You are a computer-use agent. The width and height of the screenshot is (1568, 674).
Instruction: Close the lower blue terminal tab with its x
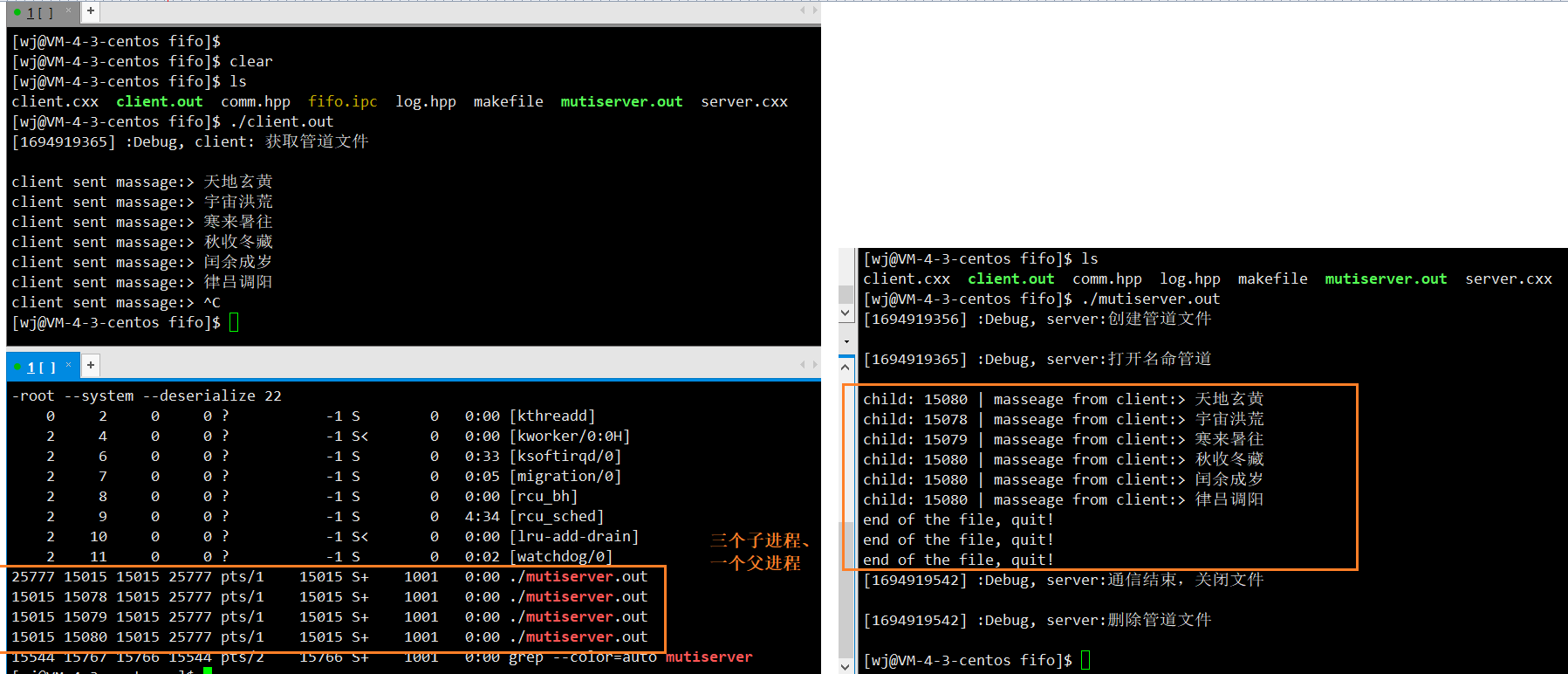pyautogui.click(x=68, y=364)
